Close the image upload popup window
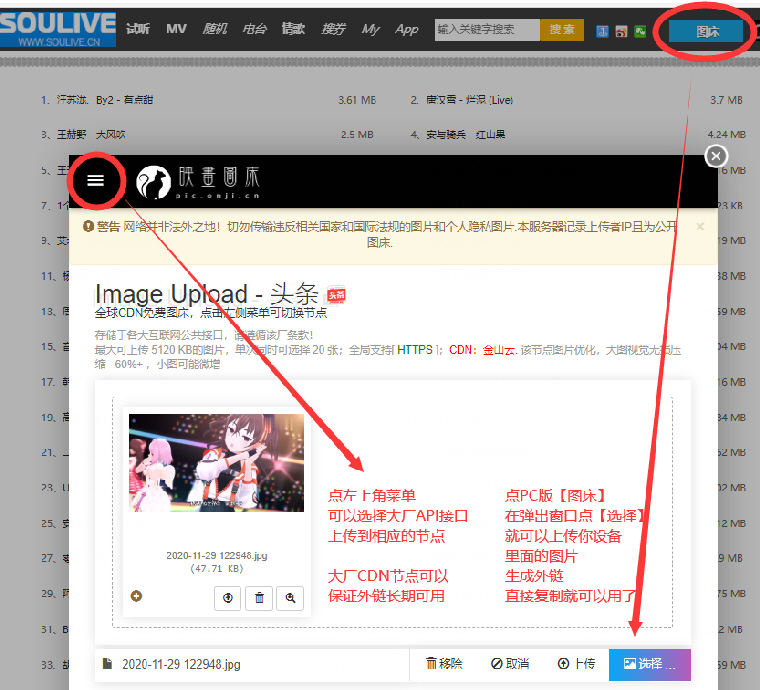 [716, 156]
